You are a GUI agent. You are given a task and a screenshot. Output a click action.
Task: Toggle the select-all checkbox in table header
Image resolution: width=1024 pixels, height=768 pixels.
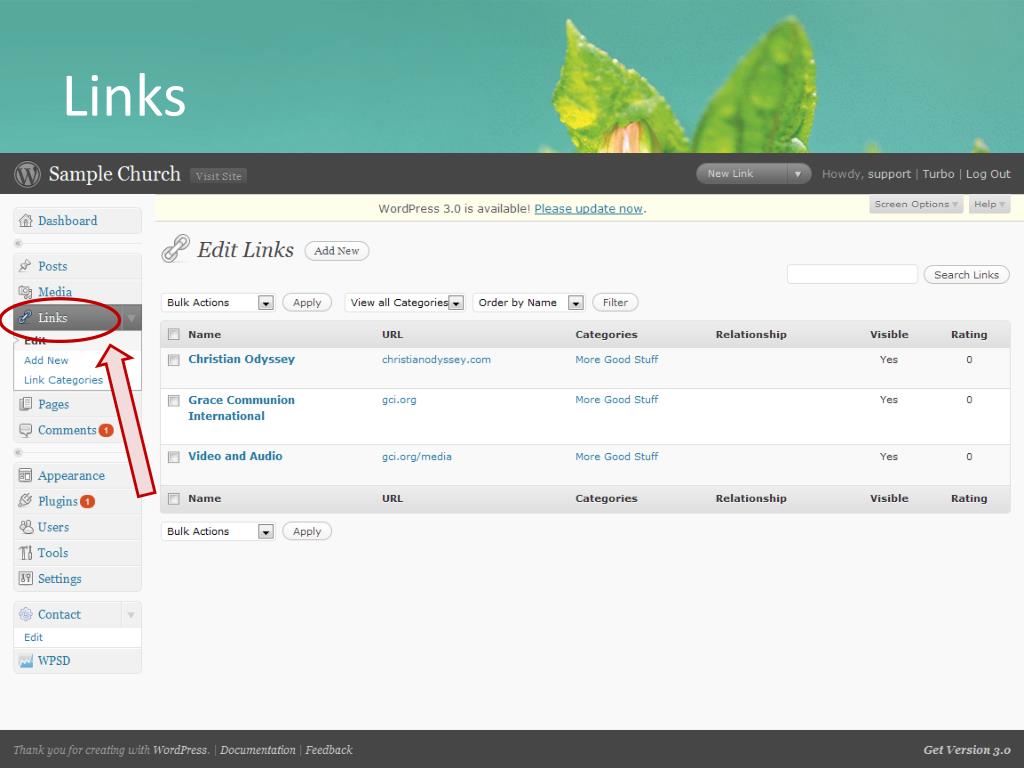[174, 334]
